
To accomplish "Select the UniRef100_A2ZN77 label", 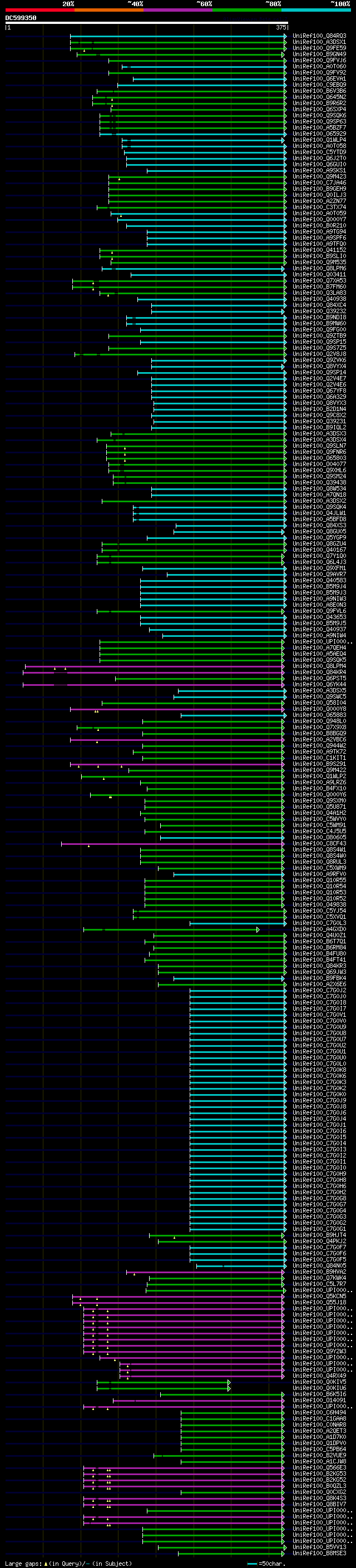I will (319, 201).
